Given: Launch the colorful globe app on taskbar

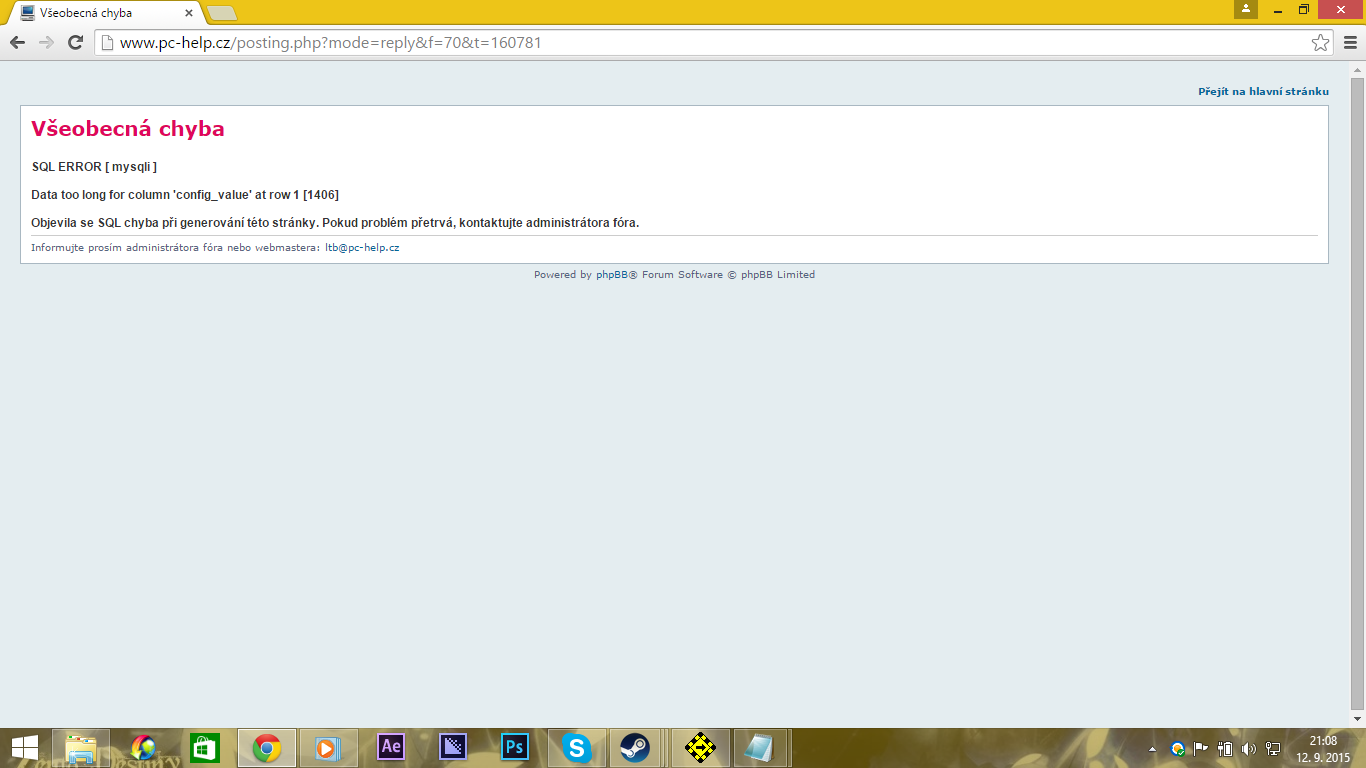Looking at the screenshot, I should click(x=143, y=748).
